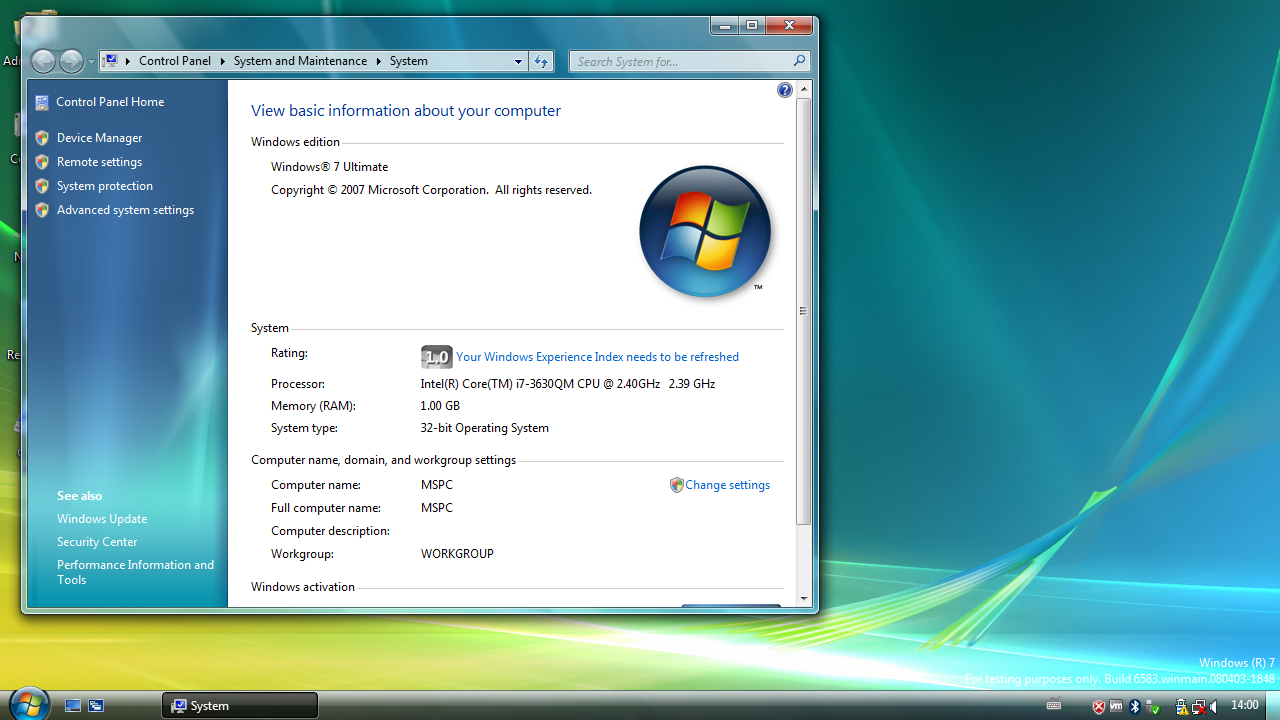Click the lighthouse warning tray icon
Image resolution: width=1280 pixels, height=720 pixels.
click(1181, 706)
